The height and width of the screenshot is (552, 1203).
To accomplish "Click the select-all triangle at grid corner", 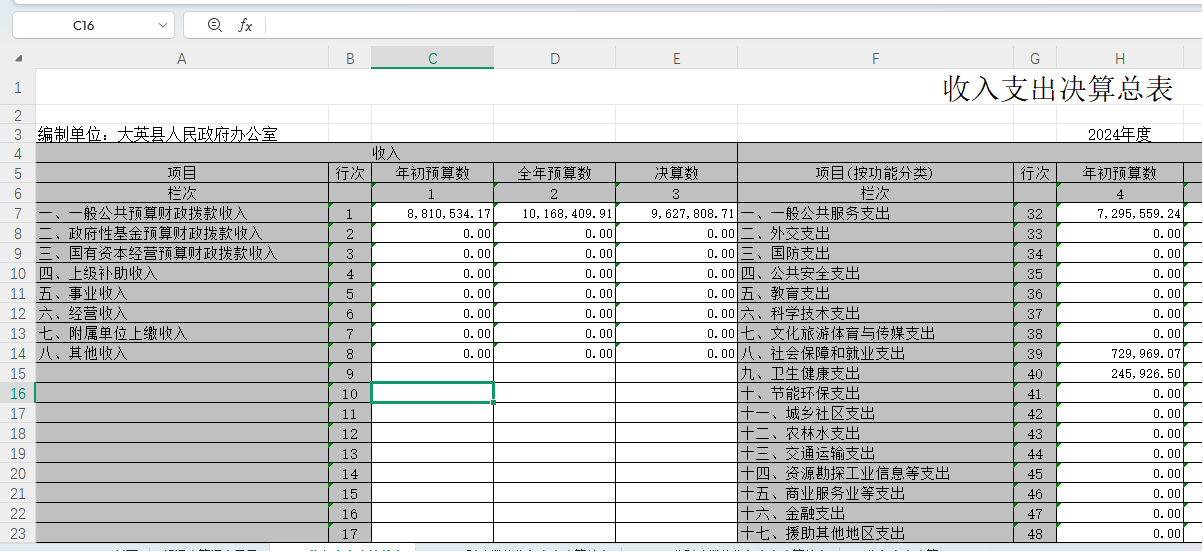I will coord(18,59).
